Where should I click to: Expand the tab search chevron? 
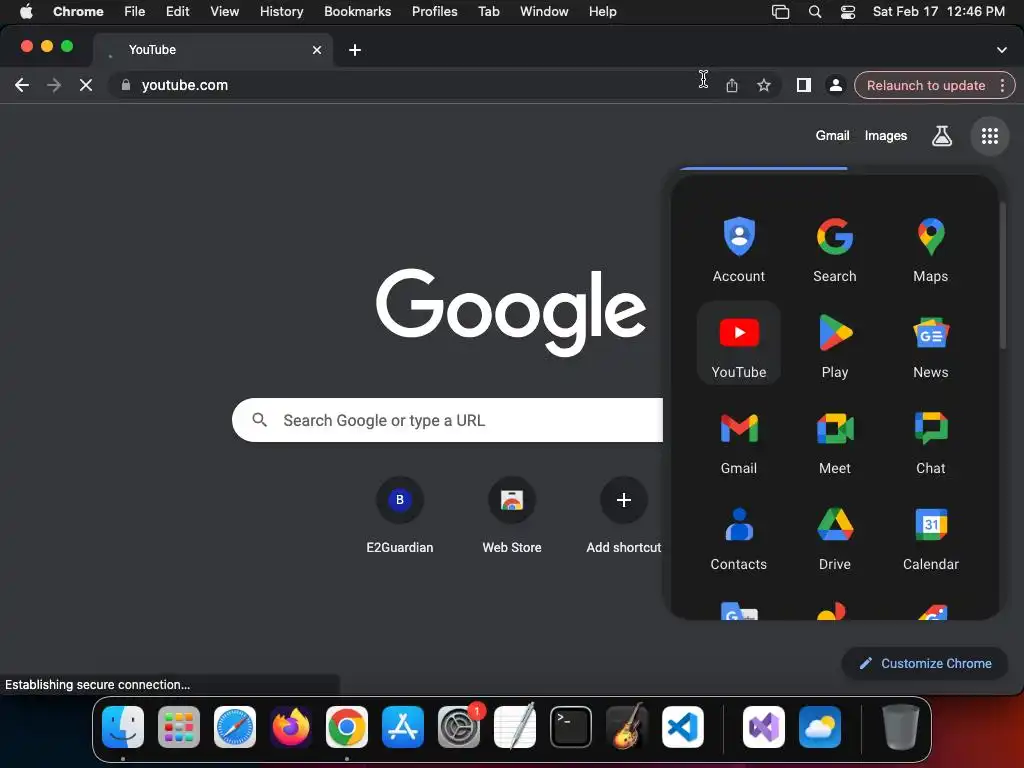pos(1001,50)
